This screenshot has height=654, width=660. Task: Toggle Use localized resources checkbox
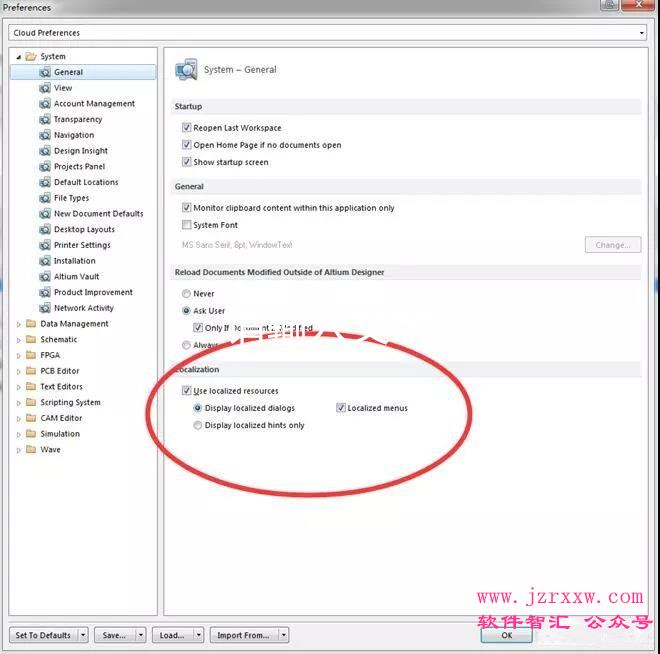(x=186, y=391)
